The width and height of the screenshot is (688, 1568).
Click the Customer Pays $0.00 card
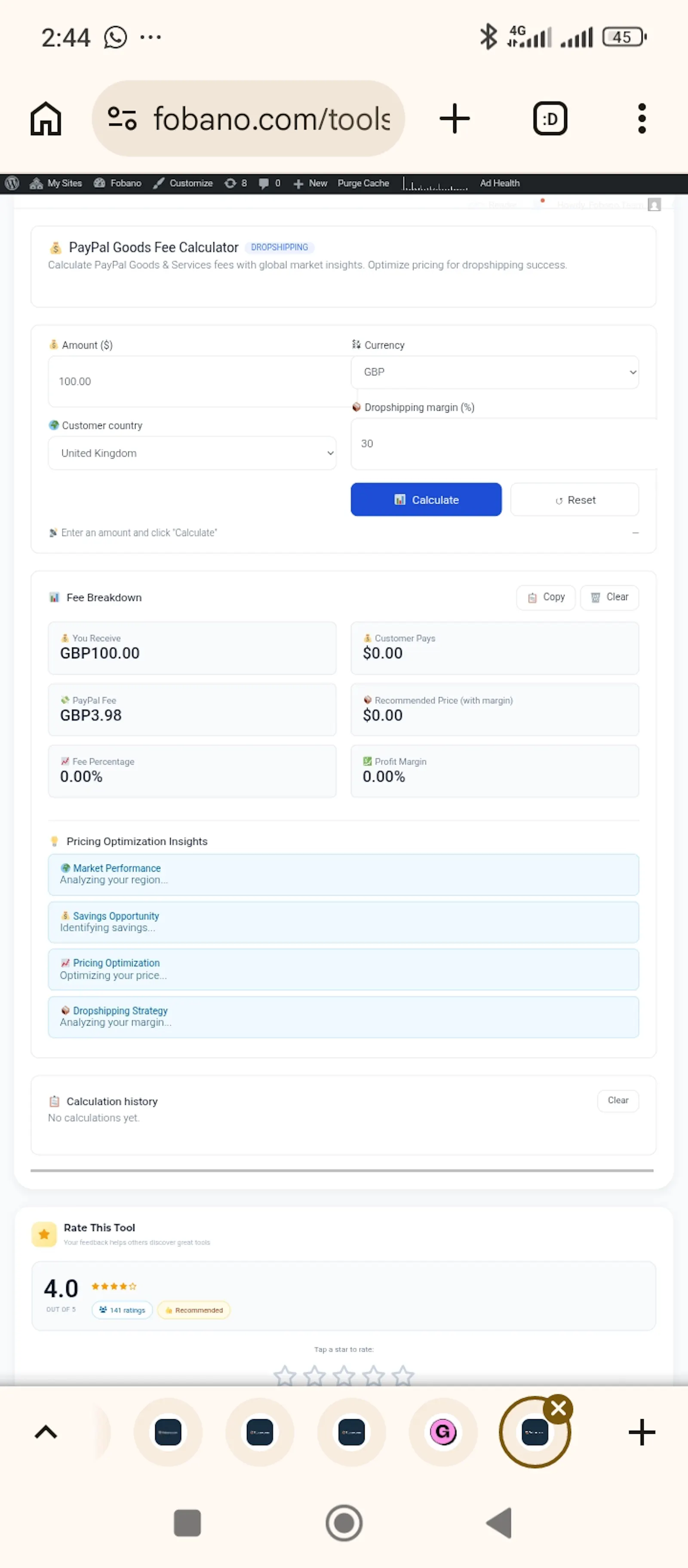(x=494, y=648)
